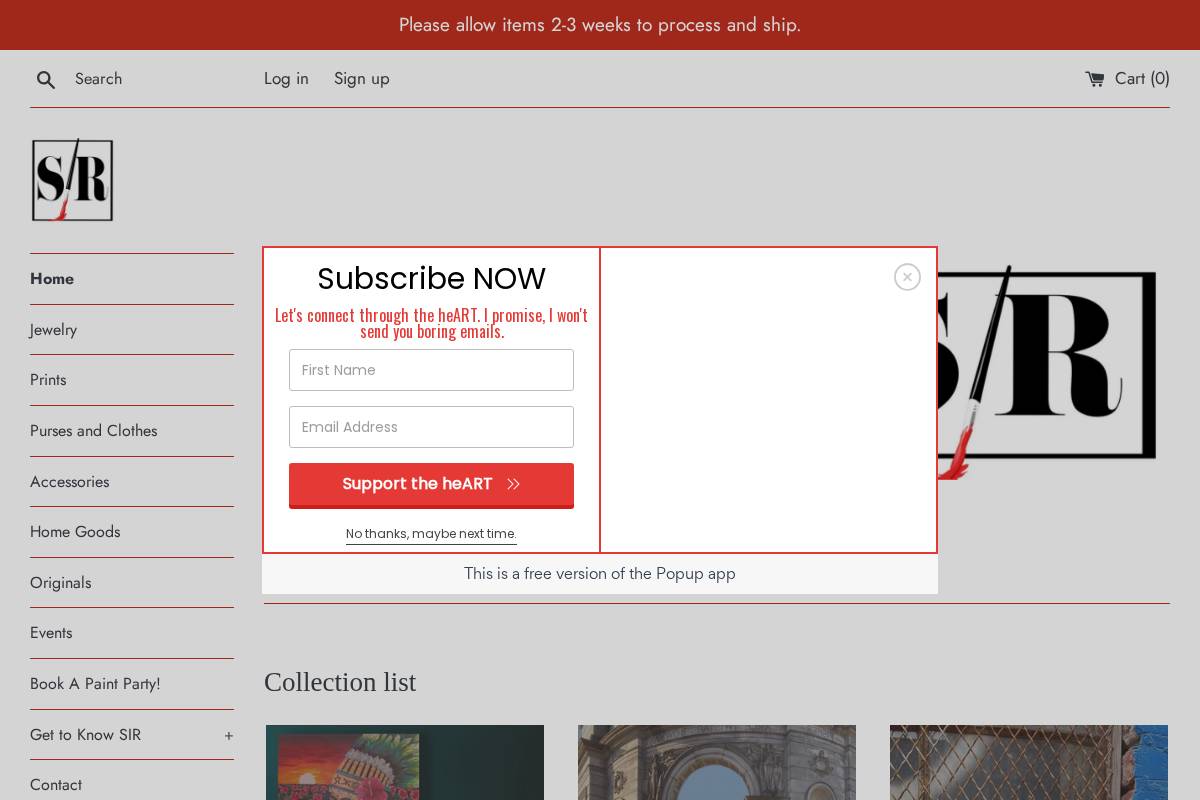The image size is (1200, 800).
Task: Browse the Home Goods collection
Action: tap(75, 532)
